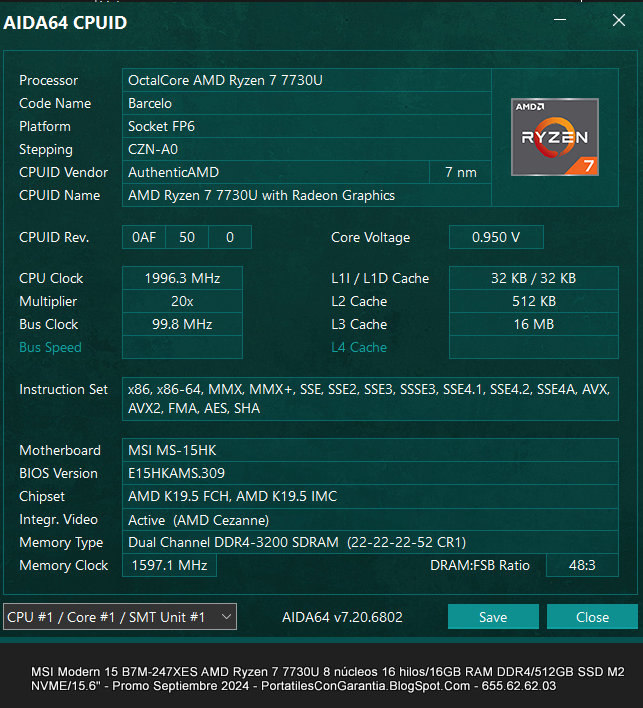Click the CPUID Rev. 50 cell
Screen dimensions: 643x708
pyautogui.click(x=187, y=237)
